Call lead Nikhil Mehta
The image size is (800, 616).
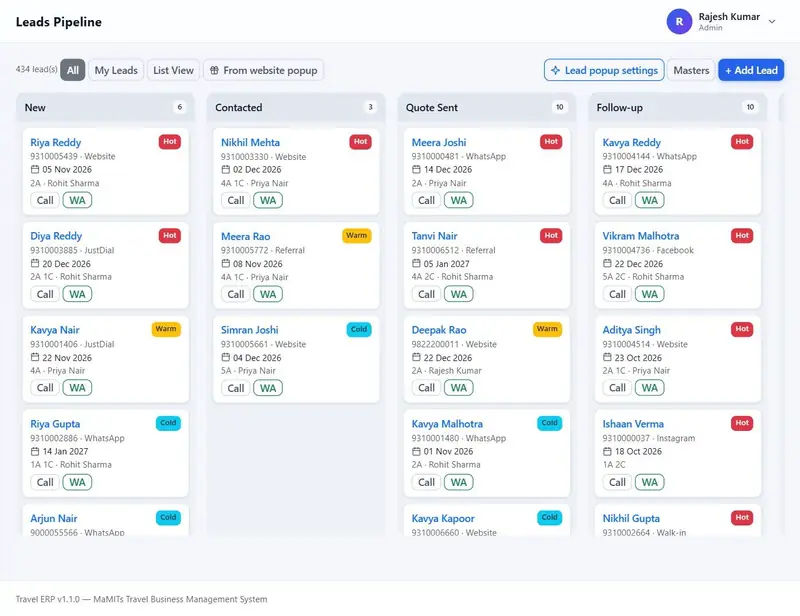(x=236, y=200)
